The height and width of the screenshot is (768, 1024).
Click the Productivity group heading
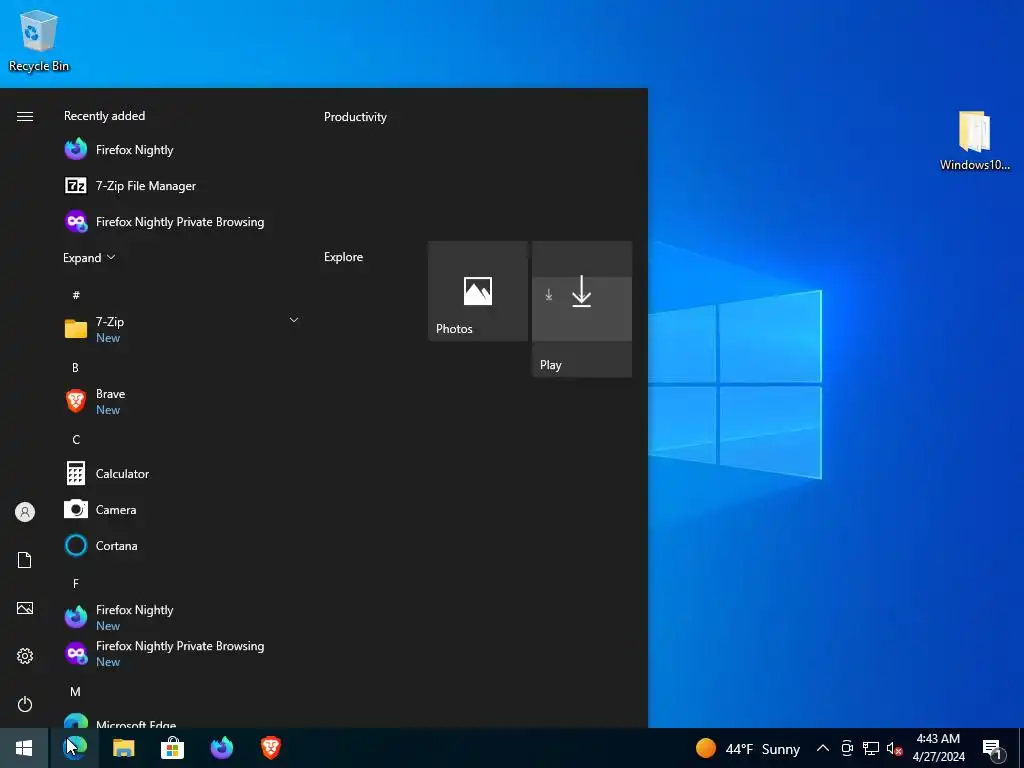click(355, 117)
